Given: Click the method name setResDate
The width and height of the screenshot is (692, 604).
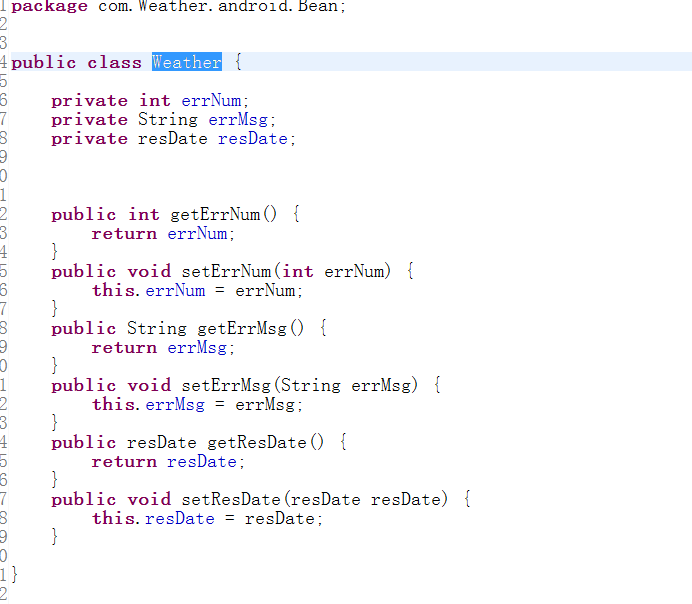Looking at the screenshot, I should (231, 499).
